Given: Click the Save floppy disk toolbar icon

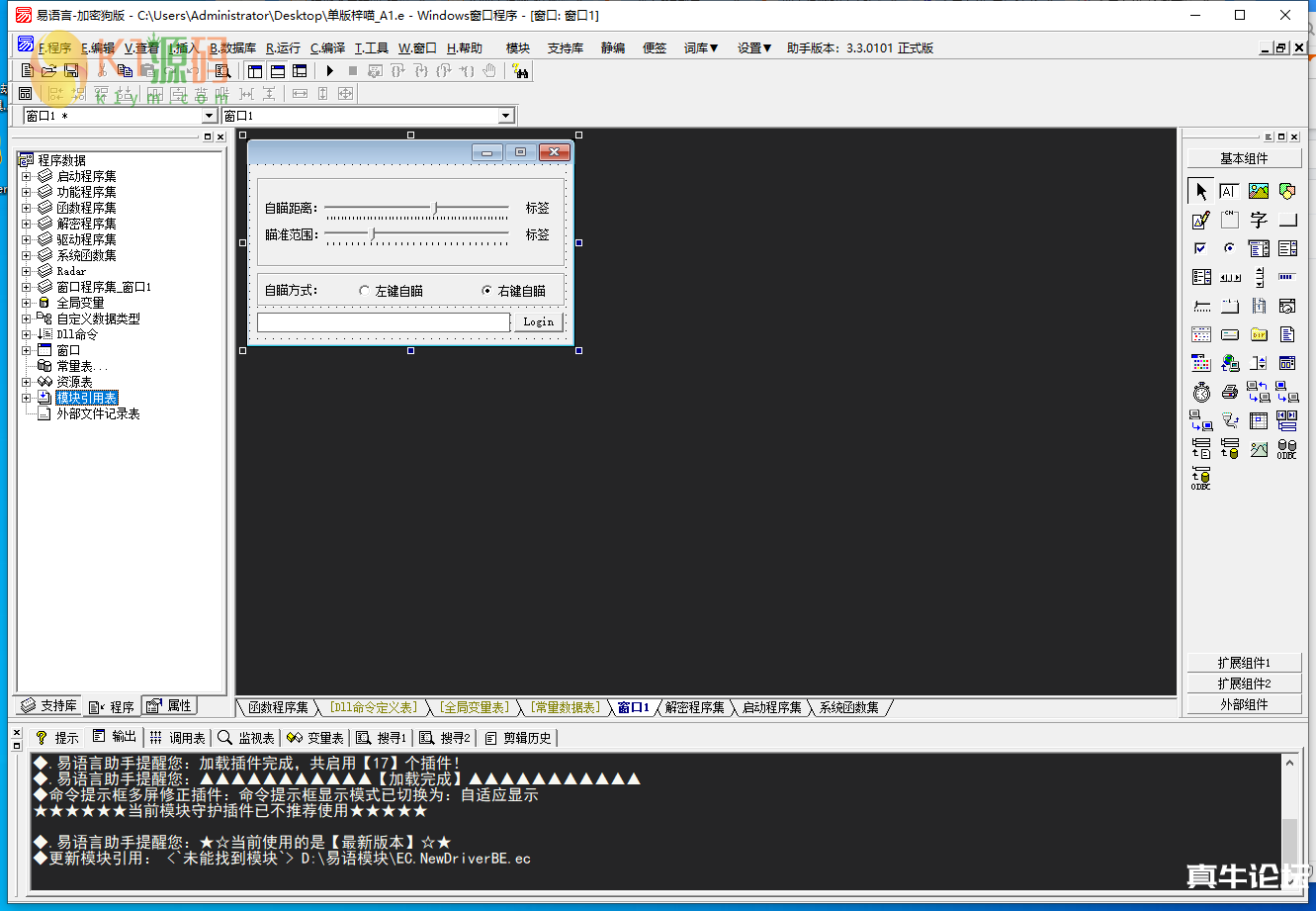Looking at the screenshot, I should 71,71.
